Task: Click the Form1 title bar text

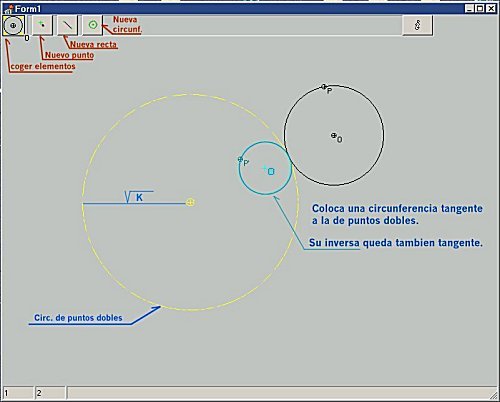Action: pyautogui.click(x=28, y=9)
